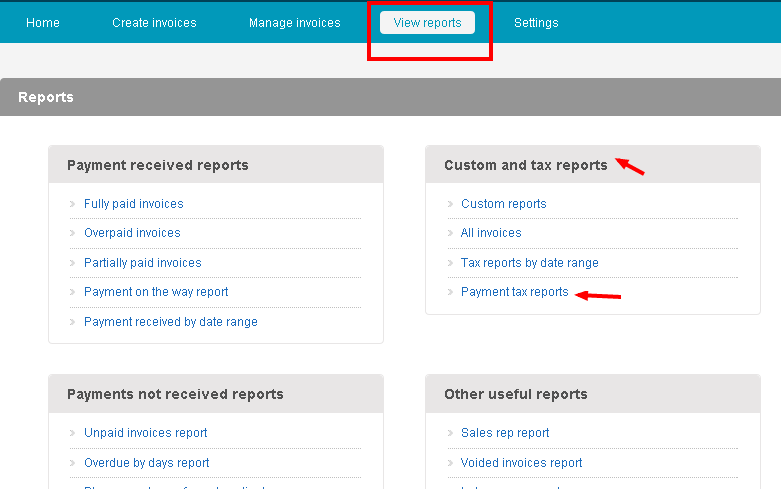Select the View reports tab
Viewport: 781px width, 489px height.
point(427,23)
